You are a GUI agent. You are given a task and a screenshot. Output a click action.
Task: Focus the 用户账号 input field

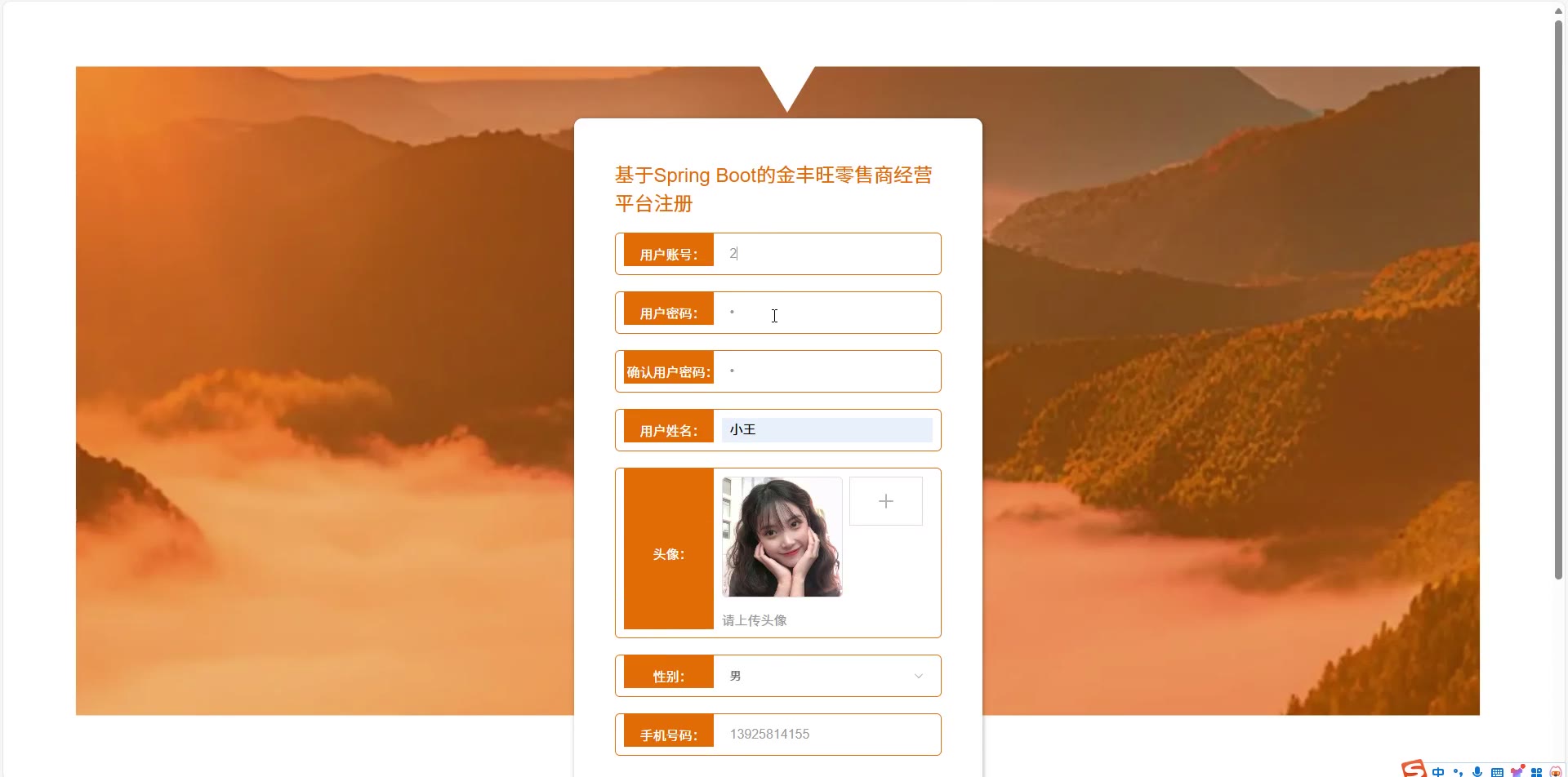click(826, 254)
